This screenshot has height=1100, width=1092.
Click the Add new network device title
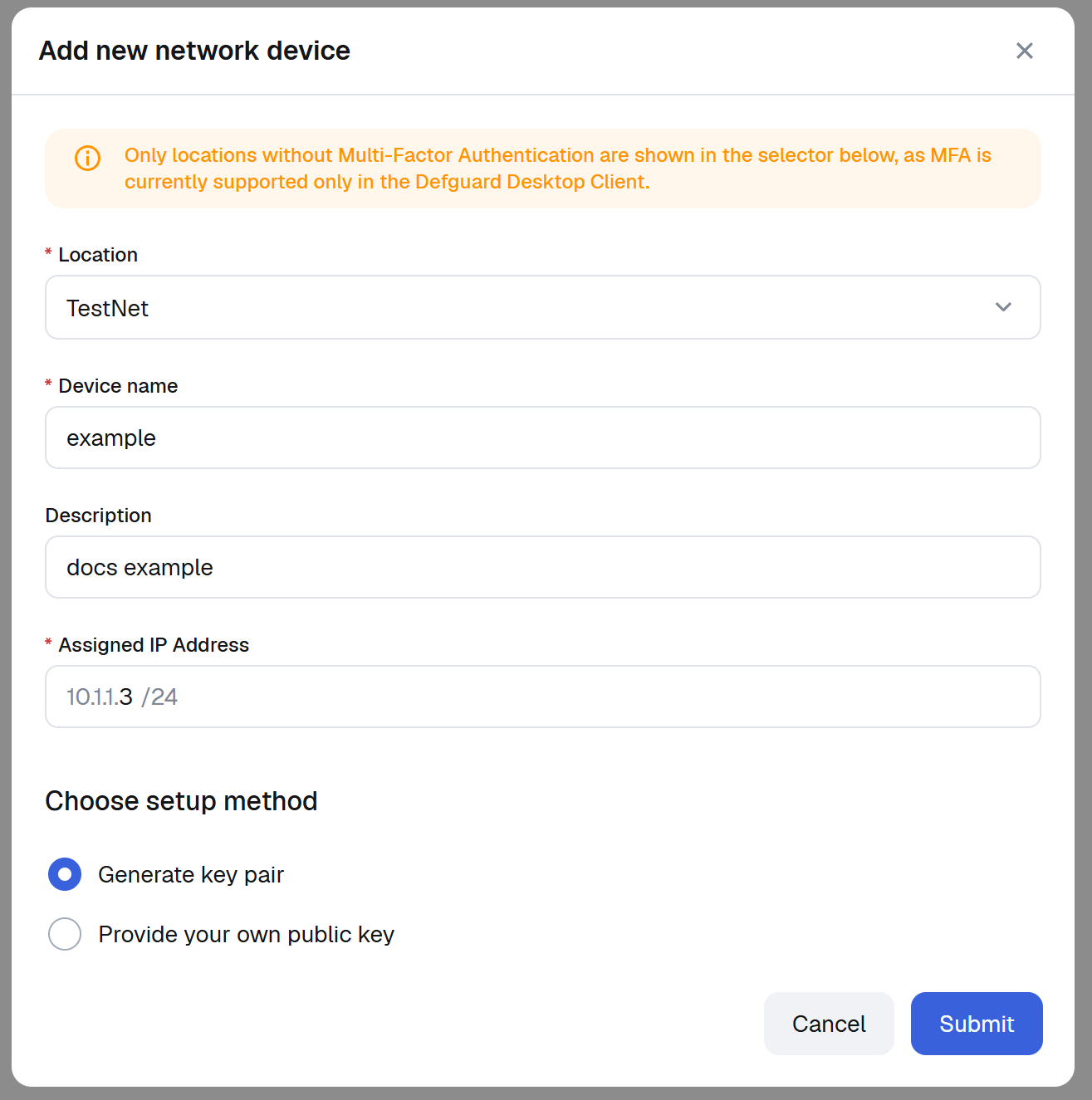coord(194,51)
